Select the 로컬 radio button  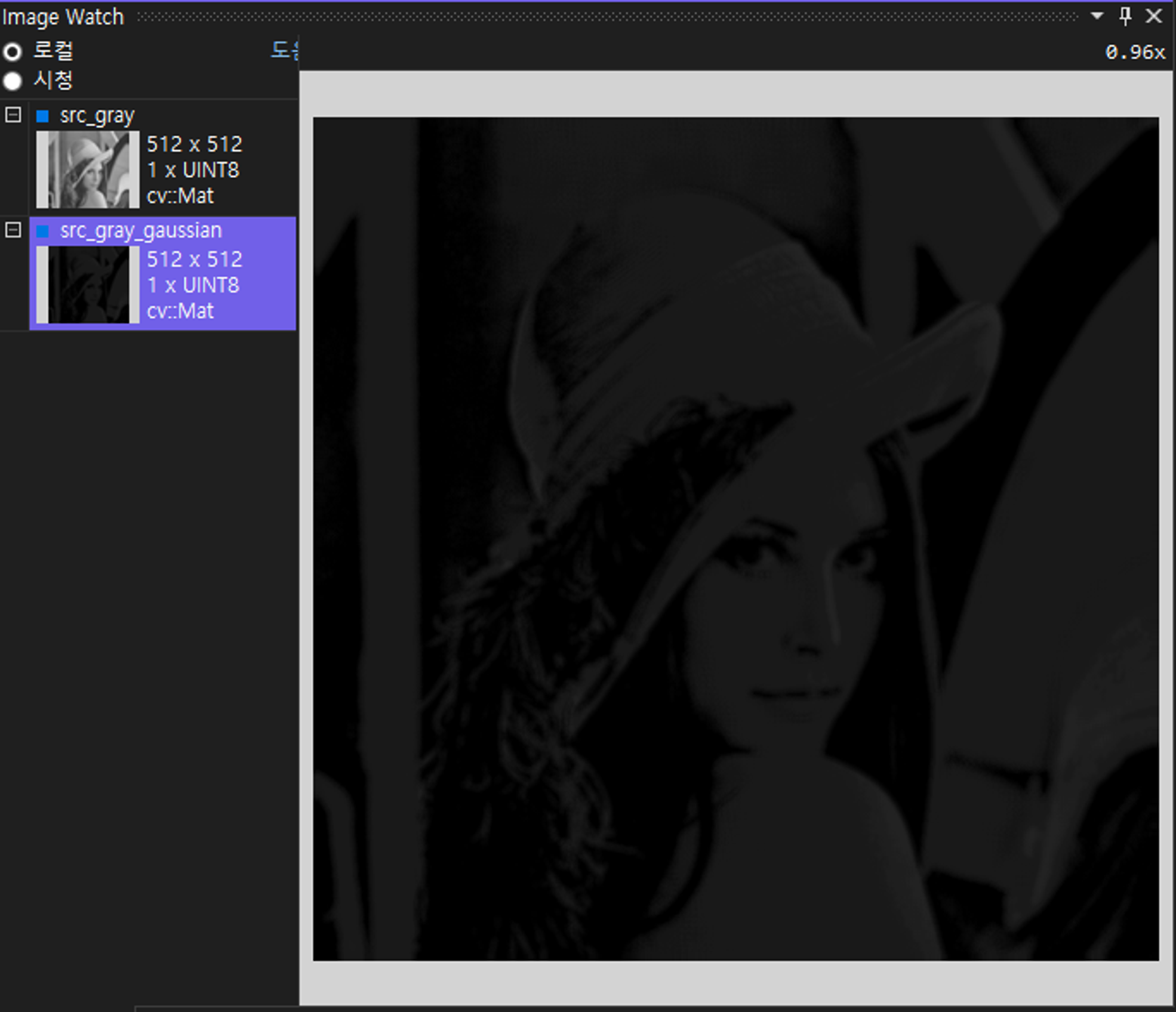coord(13,52)
